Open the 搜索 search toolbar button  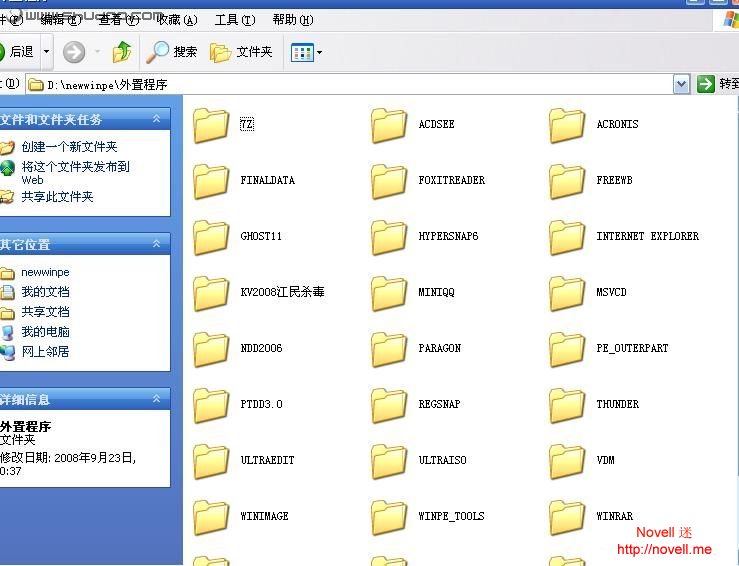pos(171,52)
